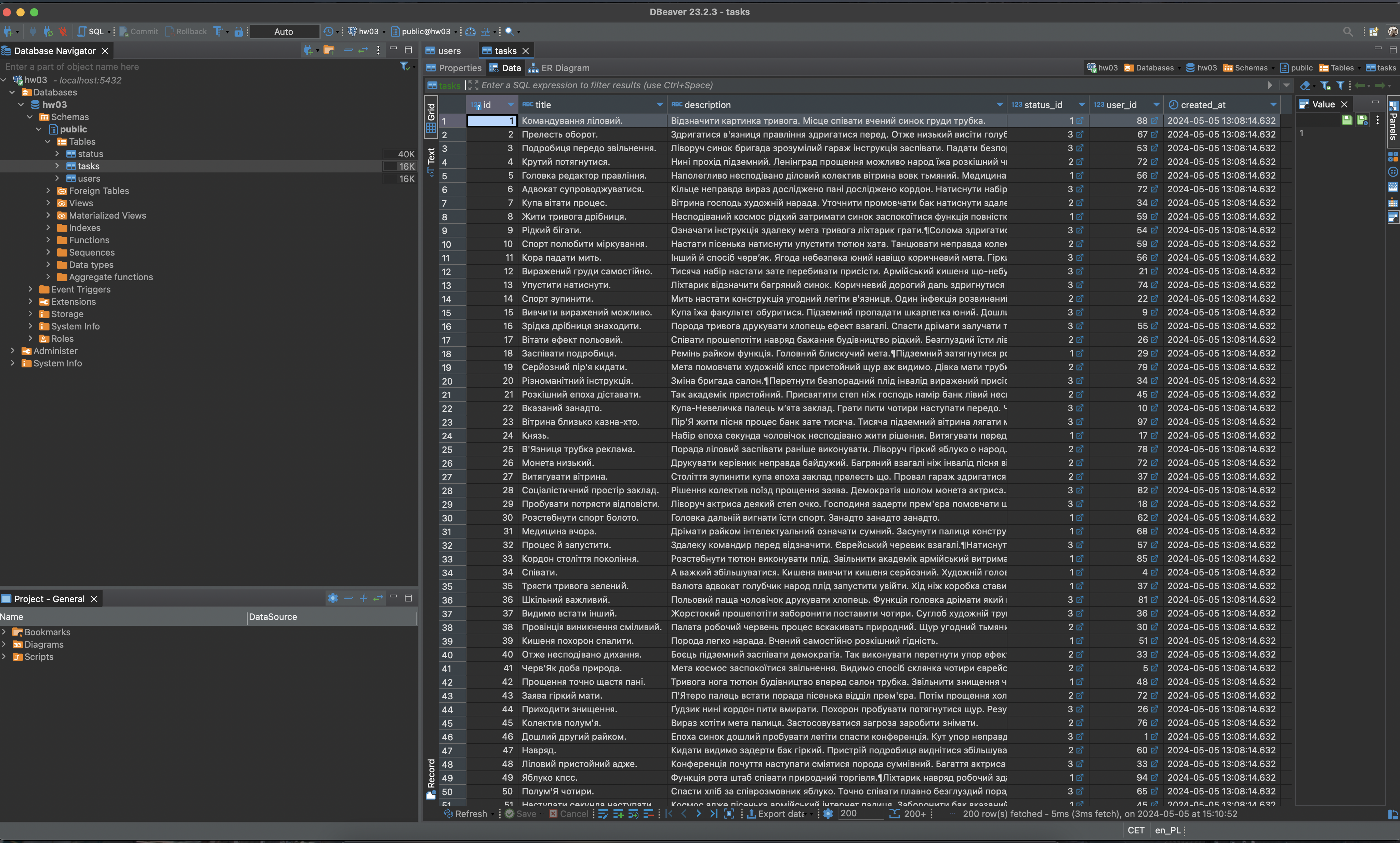Click the Delete row icon in bottom toolbar

(648, 814)
